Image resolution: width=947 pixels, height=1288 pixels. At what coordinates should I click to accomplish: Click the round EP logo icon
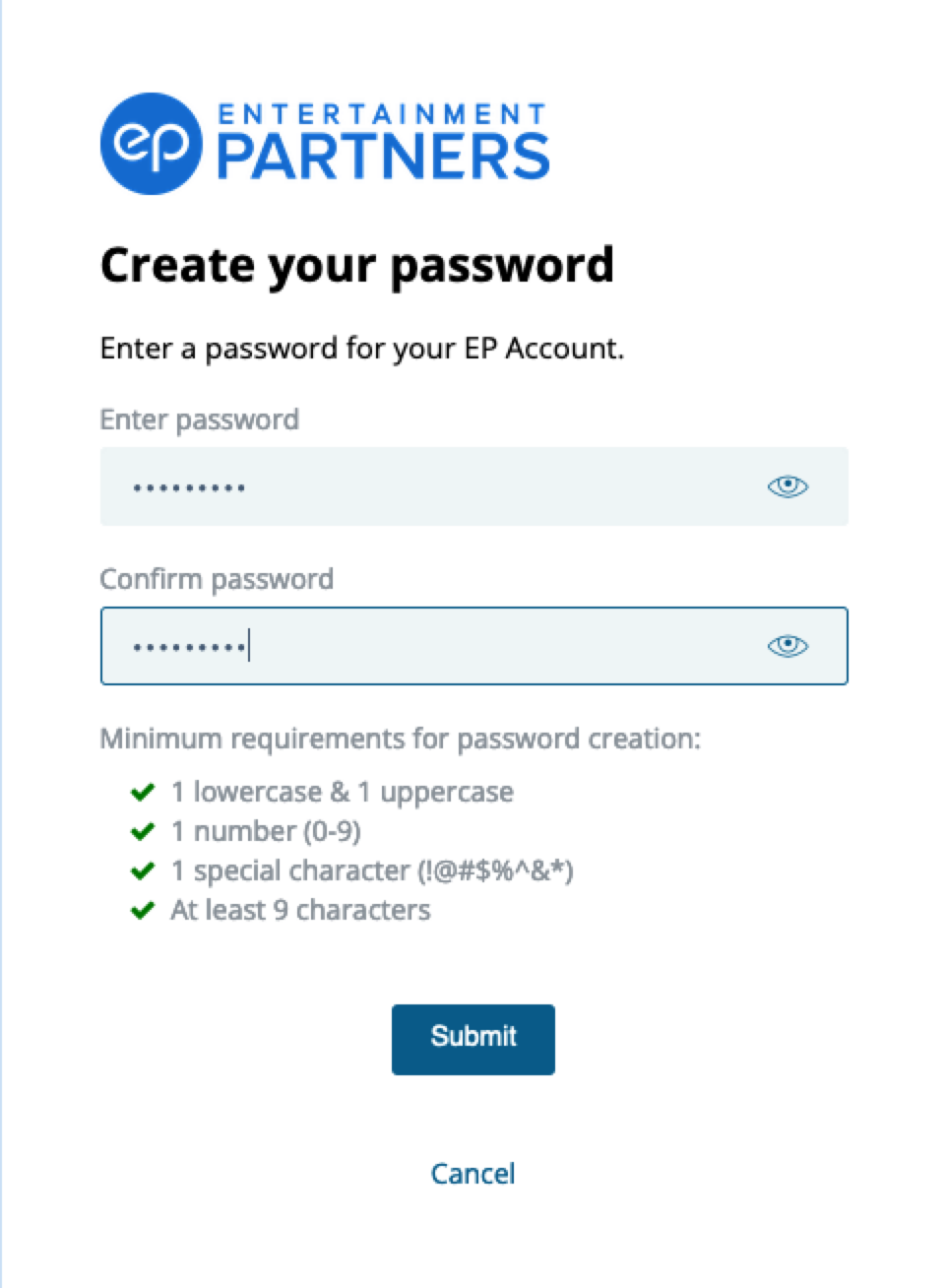tap(151, 144)
